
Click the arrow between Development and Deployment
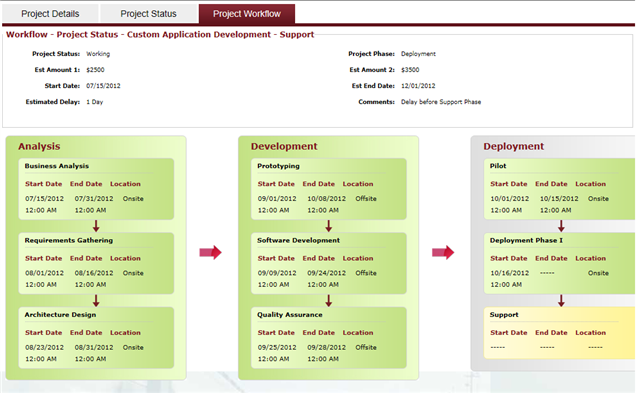[x=443, y=253]
